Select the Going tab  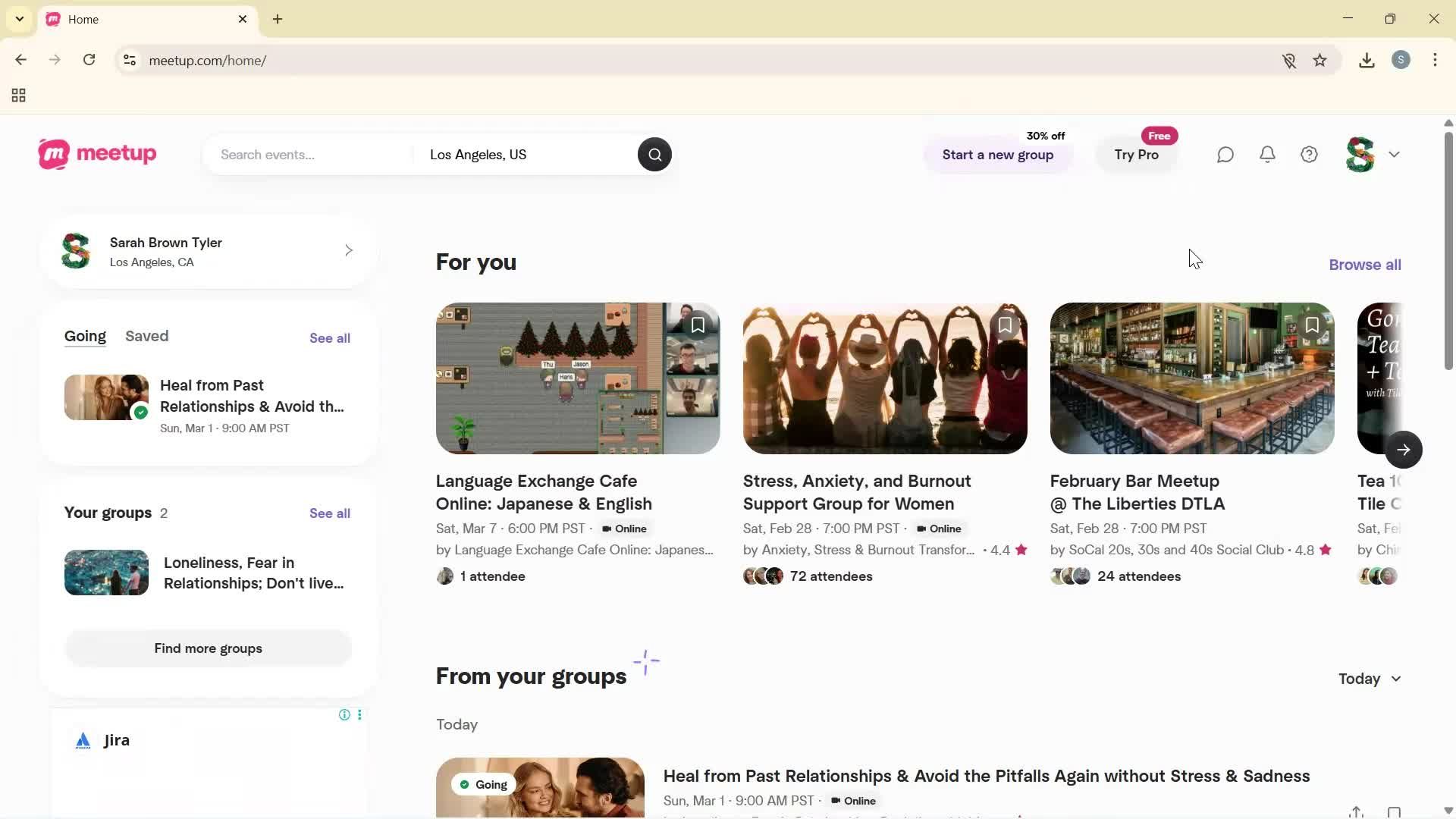tap(85, 336)
